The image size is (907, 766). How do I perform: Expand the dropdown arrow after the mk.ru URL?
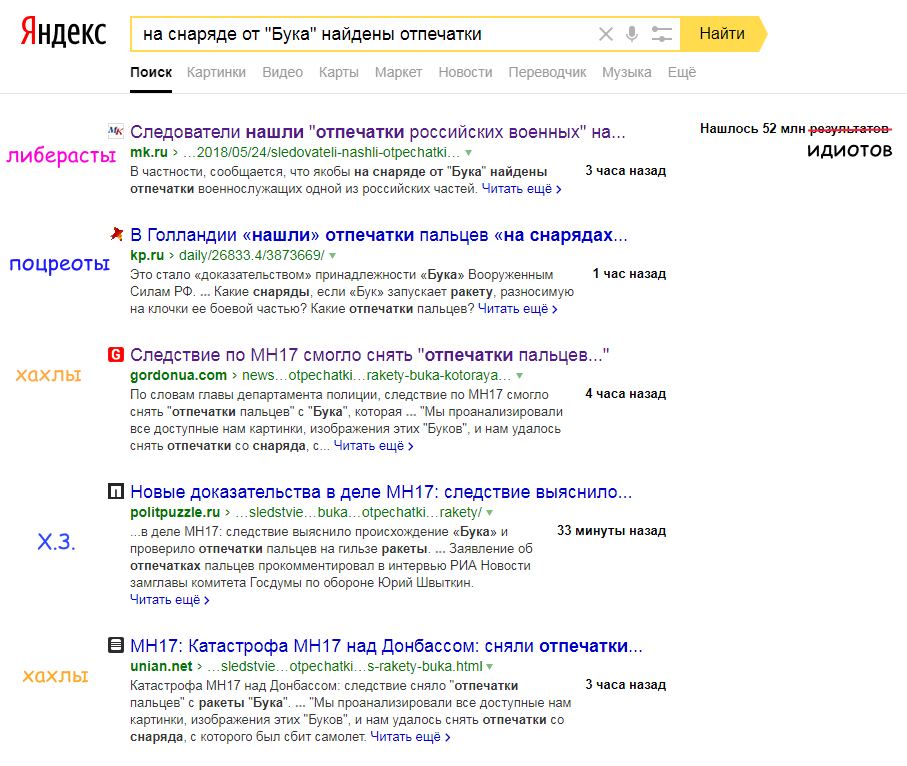coord(469,153)
